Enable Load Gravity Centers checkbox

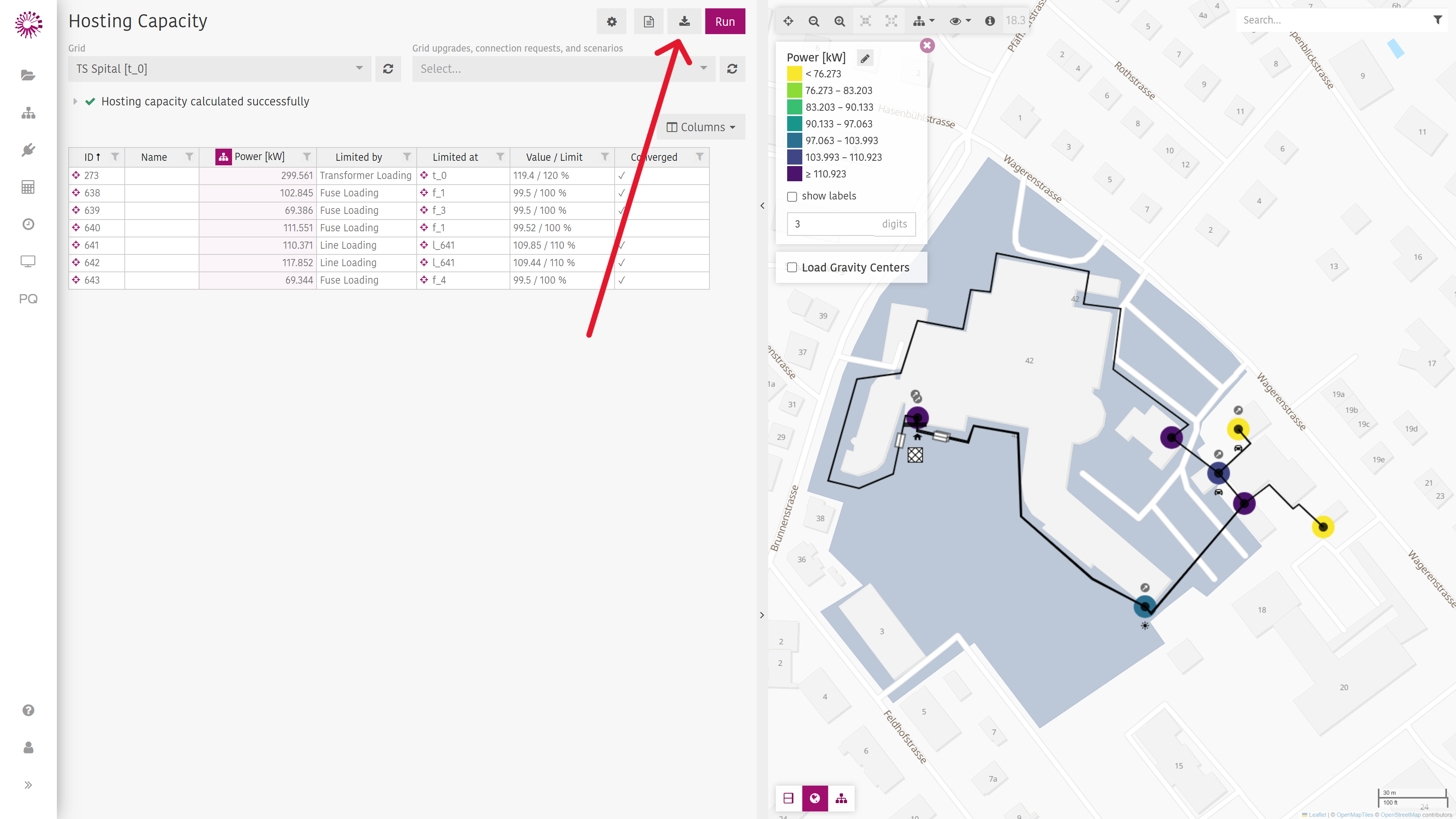[792, 267]
